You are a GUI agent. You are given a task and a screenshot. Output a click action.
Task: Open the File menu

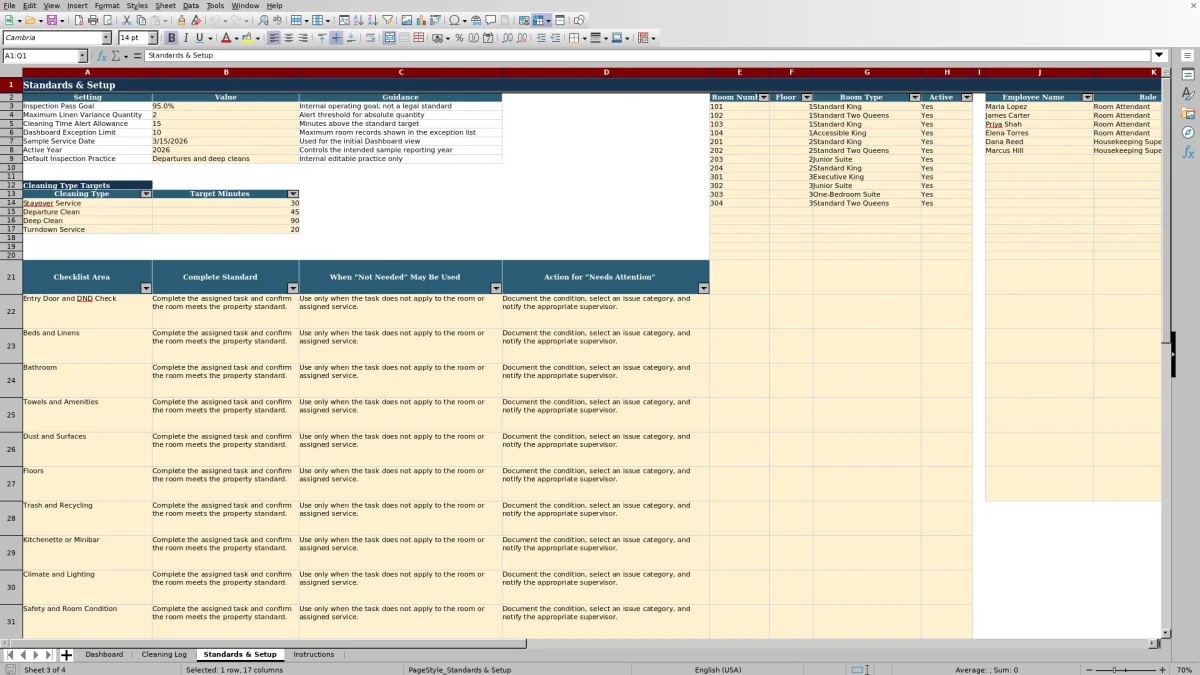(9, 6)
